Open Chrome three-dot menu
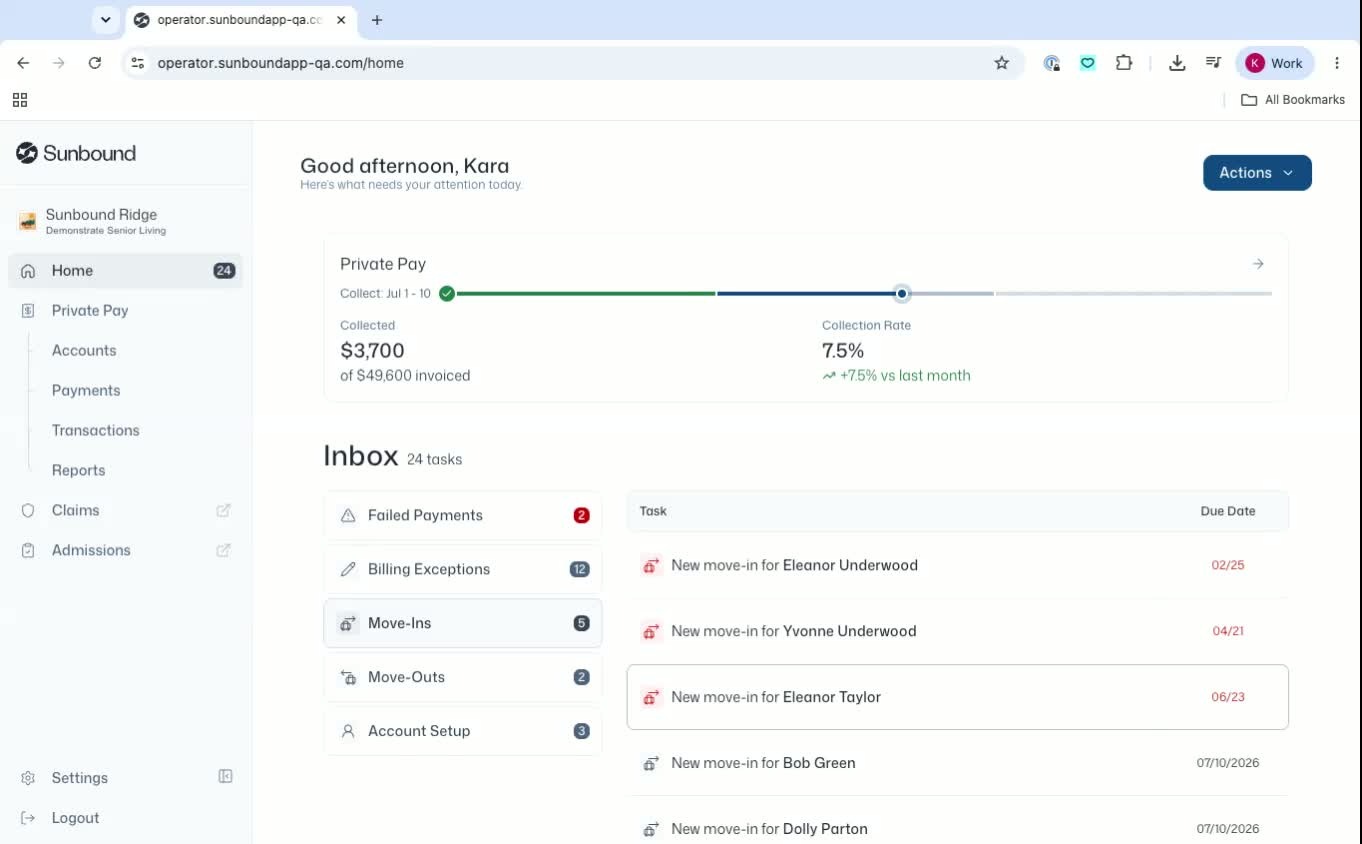 pos(1337,63)
